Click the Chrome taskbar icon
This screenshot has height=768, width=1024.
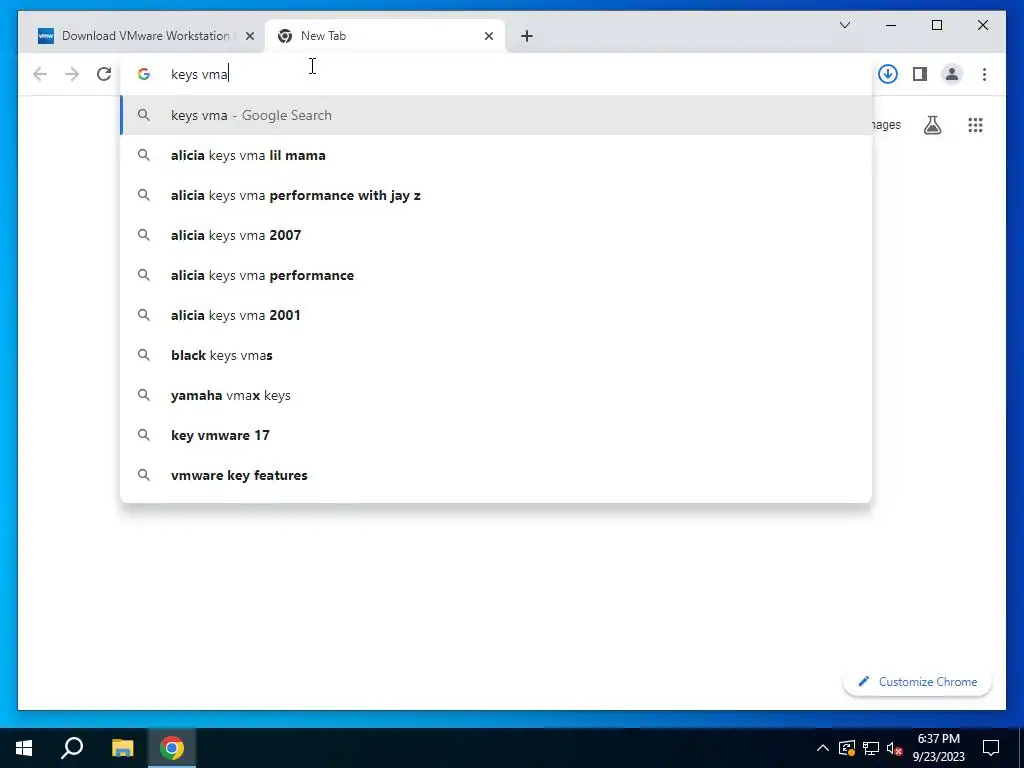172,748
